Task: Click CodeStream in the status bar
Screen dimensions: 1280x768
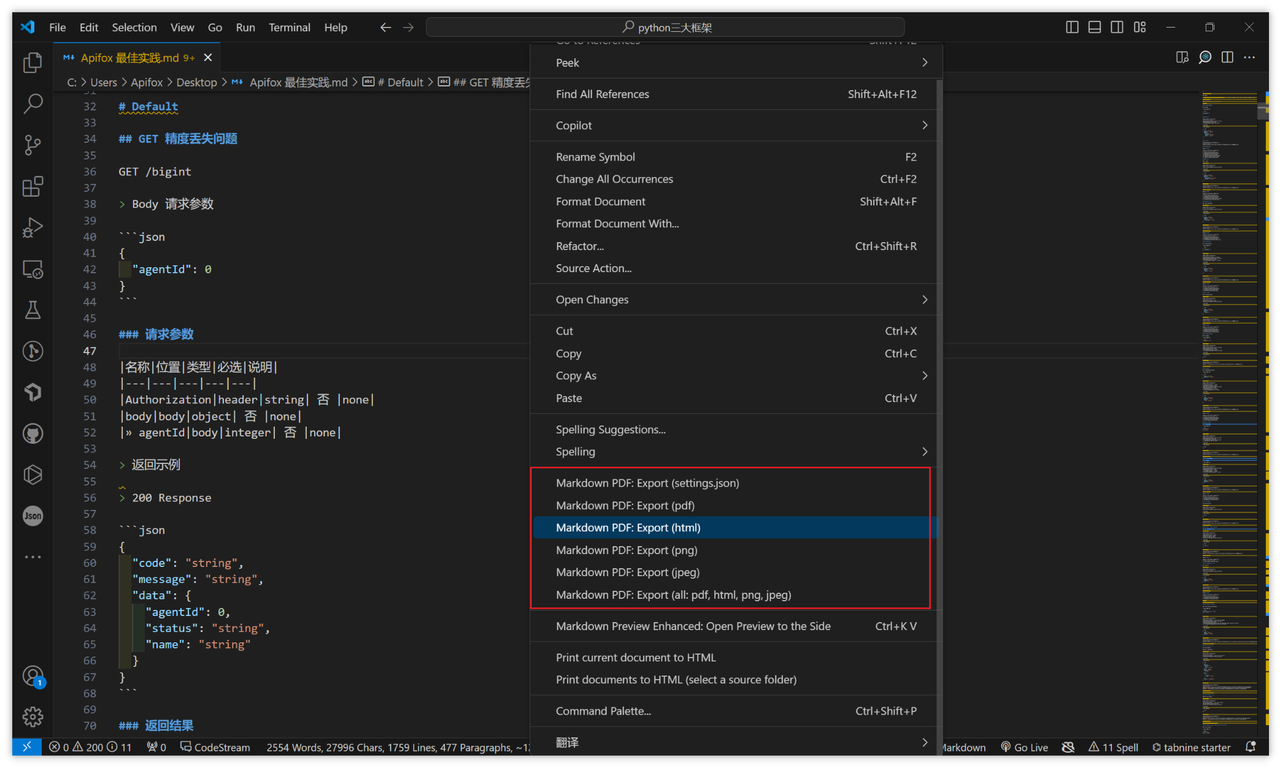Action: (x=215, y=747)
